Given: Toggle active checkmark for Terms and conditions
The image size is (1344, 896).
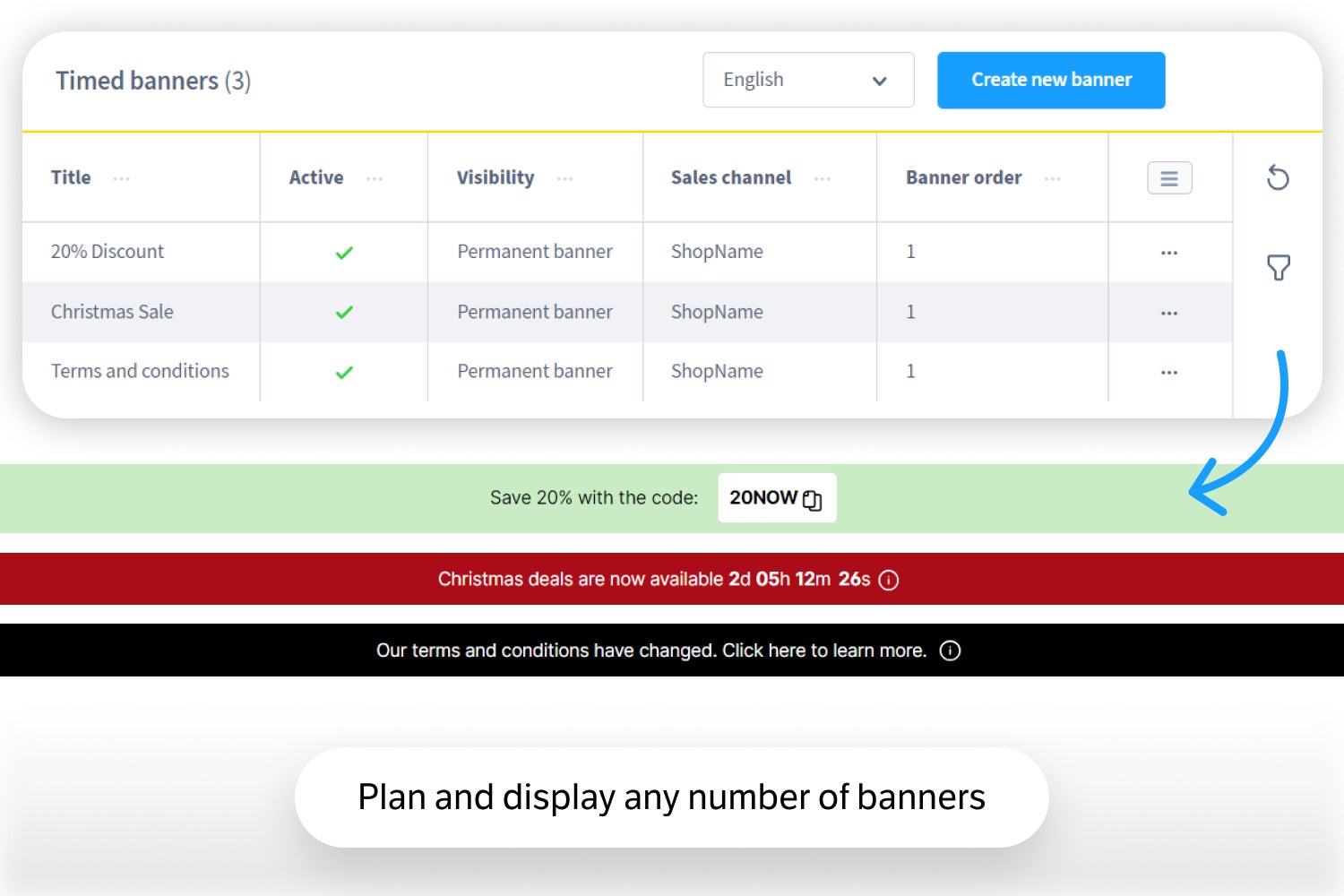Looking at the screenshot, I should tap(344, 372).
